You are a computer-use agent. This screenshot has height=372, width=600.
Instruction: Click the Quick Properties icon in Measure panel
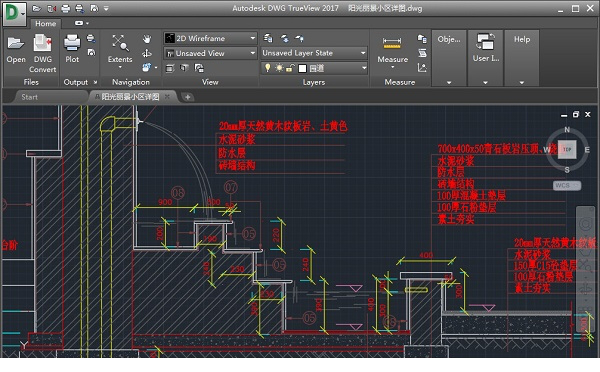coord(422,38)
